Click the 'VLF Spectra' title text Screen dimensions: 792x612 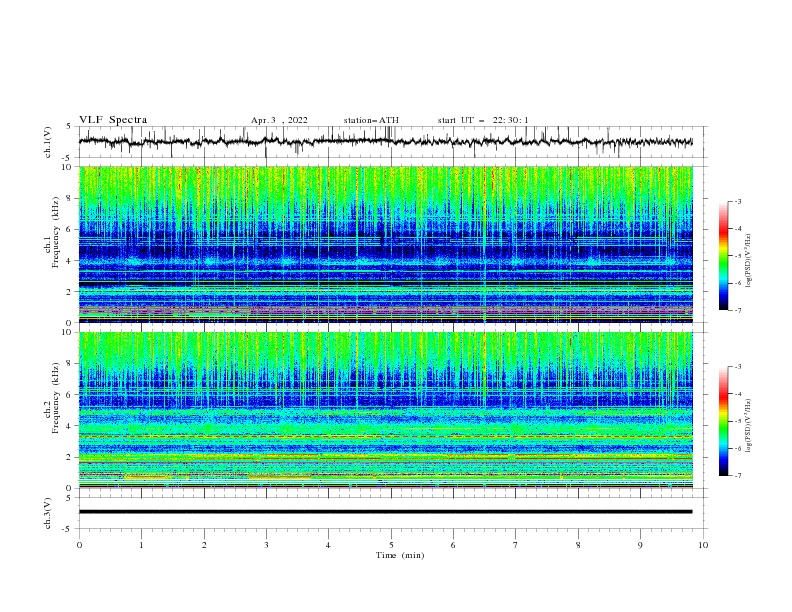(x=113, y=120)
